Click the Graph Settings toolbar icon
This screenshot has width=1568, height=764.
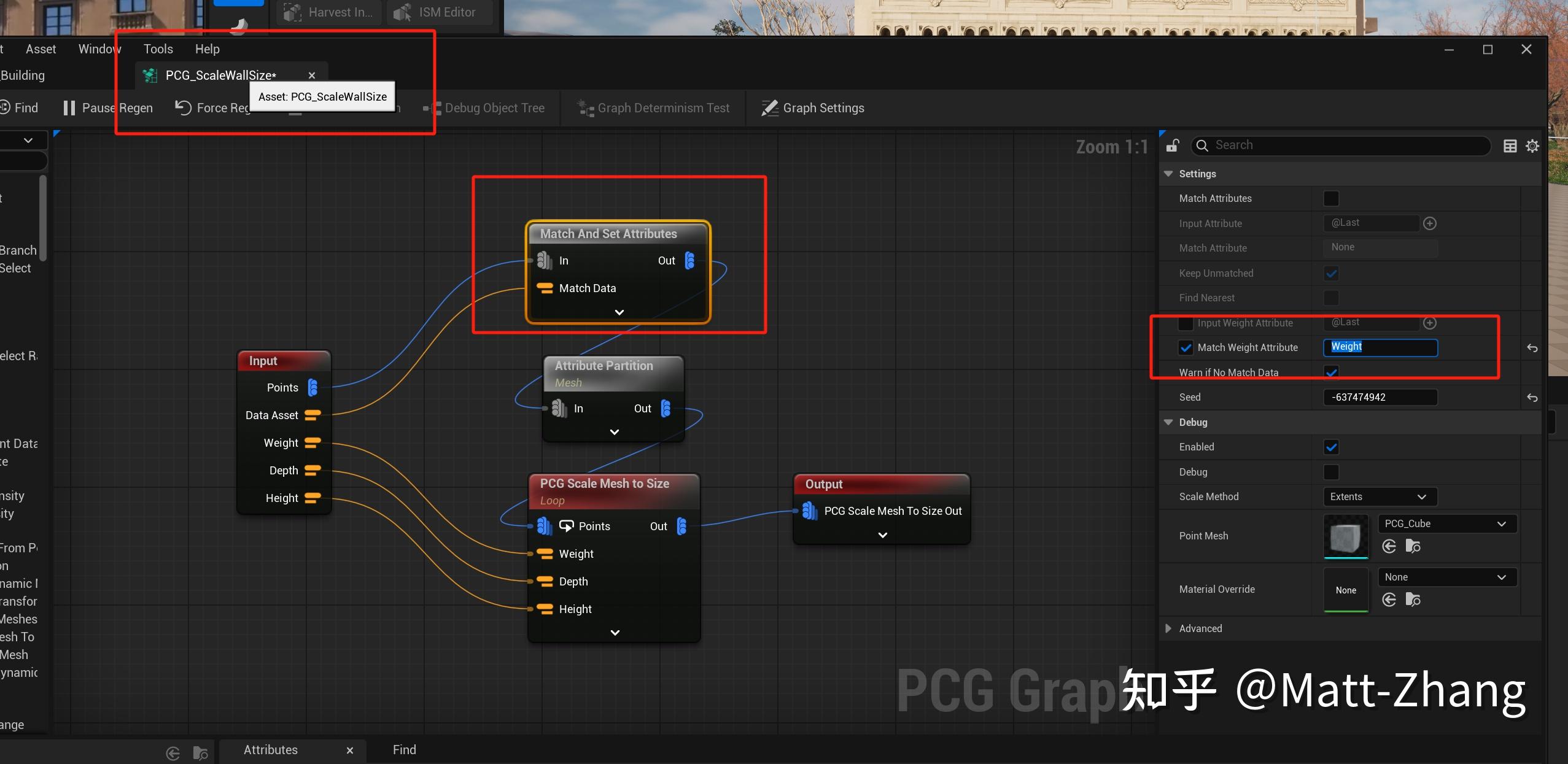point(770,108)
